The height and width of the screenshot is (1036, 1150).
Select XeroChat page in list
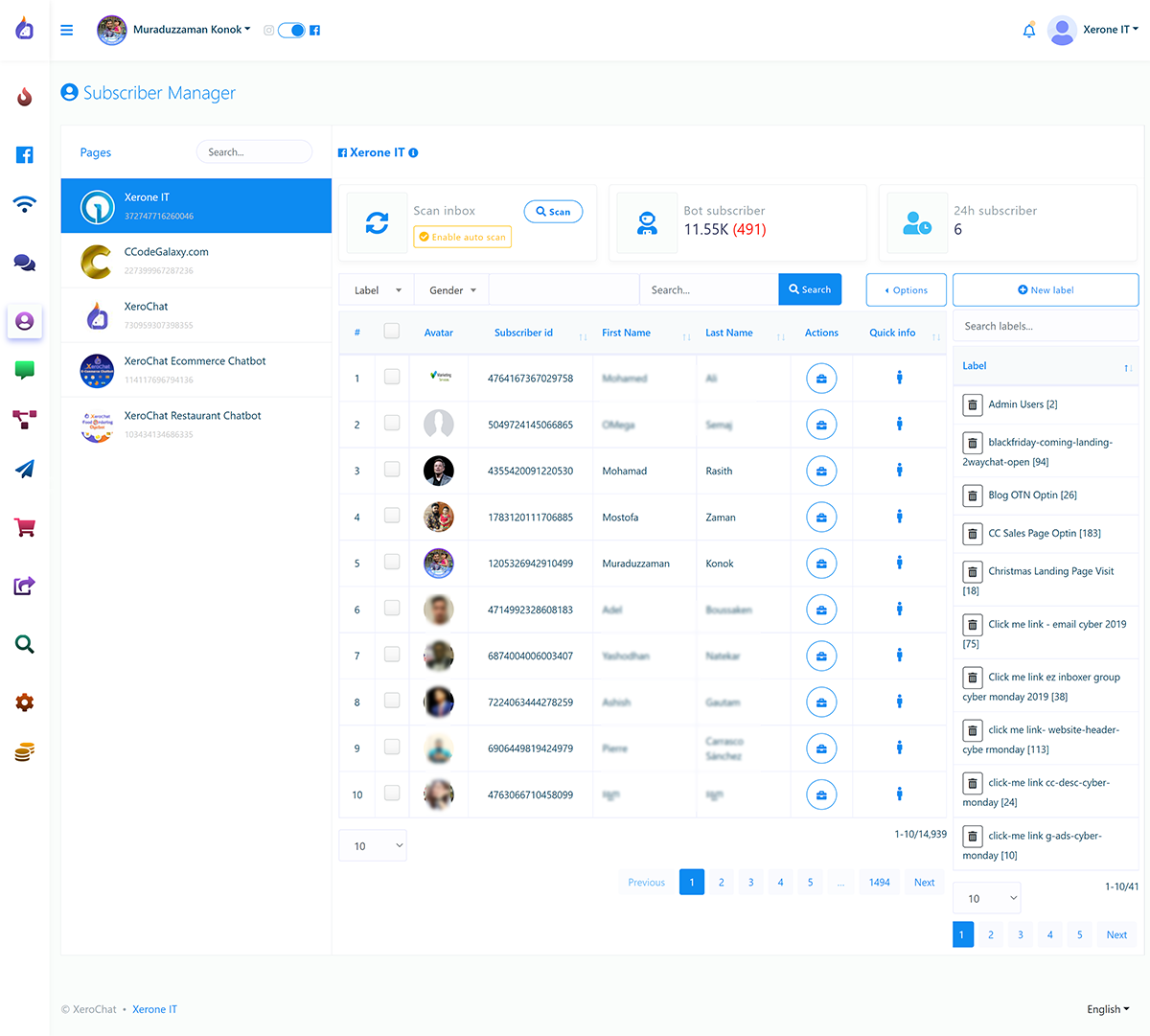pos(196,315)
